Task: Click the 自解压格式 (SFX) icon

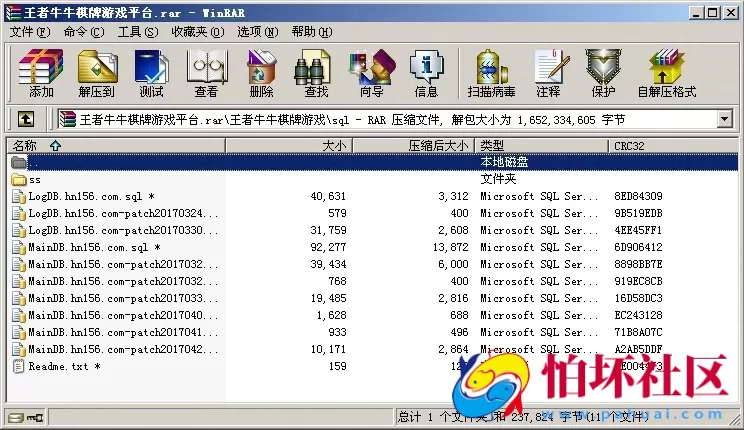Action: pos(666,72)
